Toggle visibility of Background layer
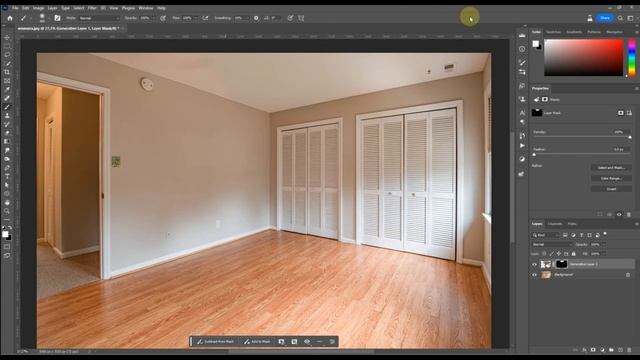Viewport: 640px width, 360px height. coord(534,275)
